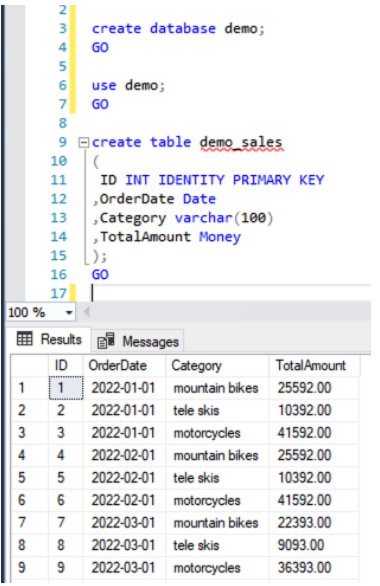Switch to the Results tab
The image size is (380, 586).
tap(49, 339)
